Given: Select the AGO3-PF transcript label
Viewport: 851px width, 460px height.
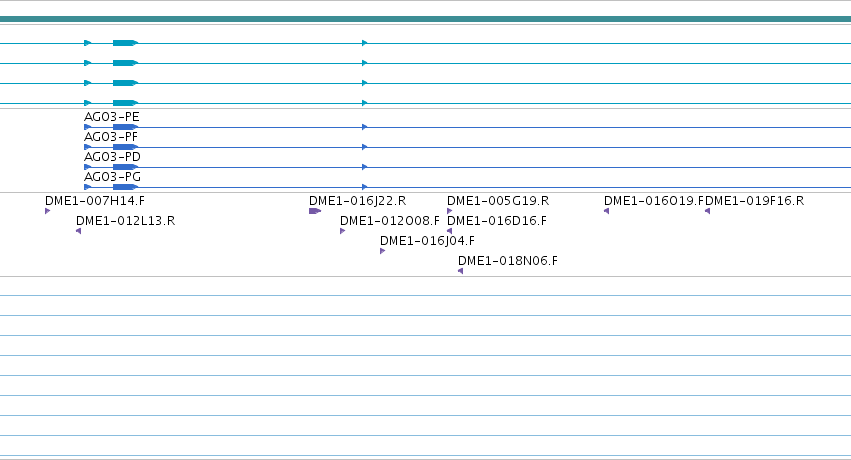Looking at the screenshot, I should coord(111,137).
